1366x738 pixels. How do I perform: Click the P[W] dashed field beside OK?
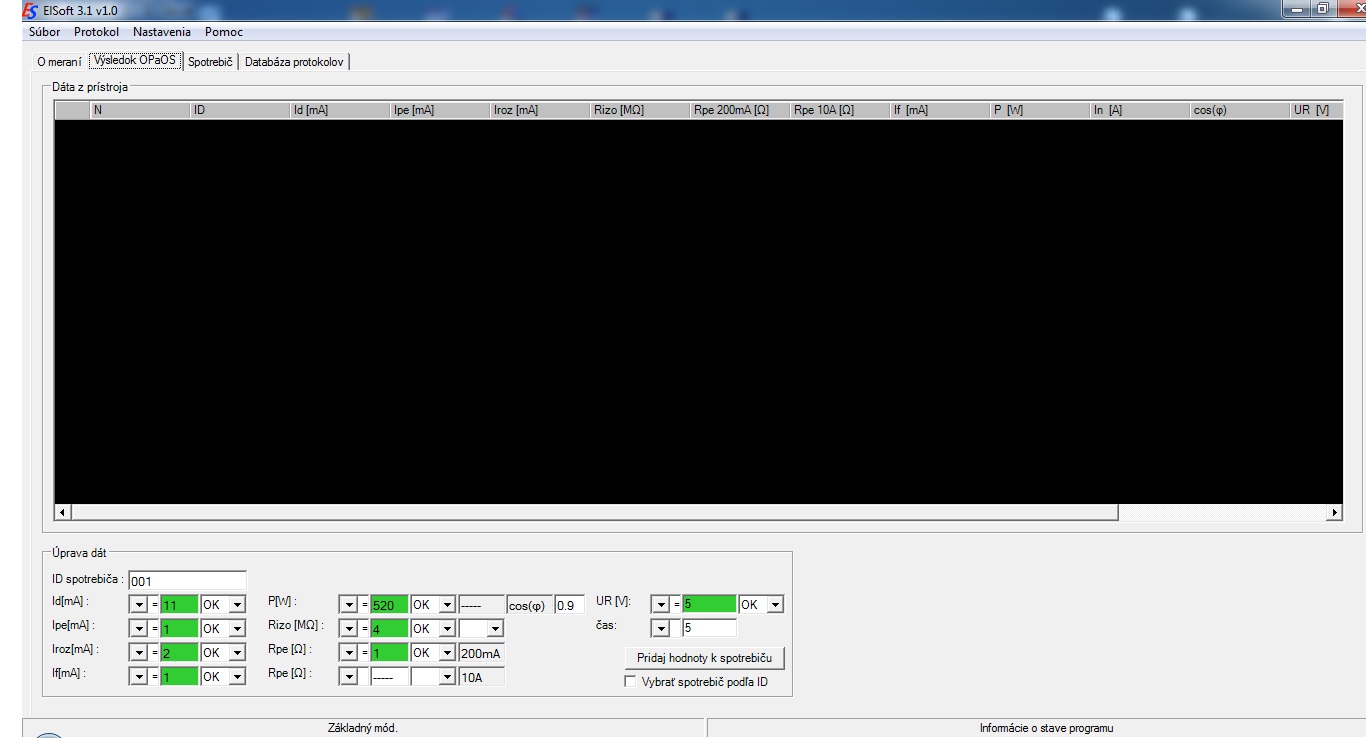[481, 604]
